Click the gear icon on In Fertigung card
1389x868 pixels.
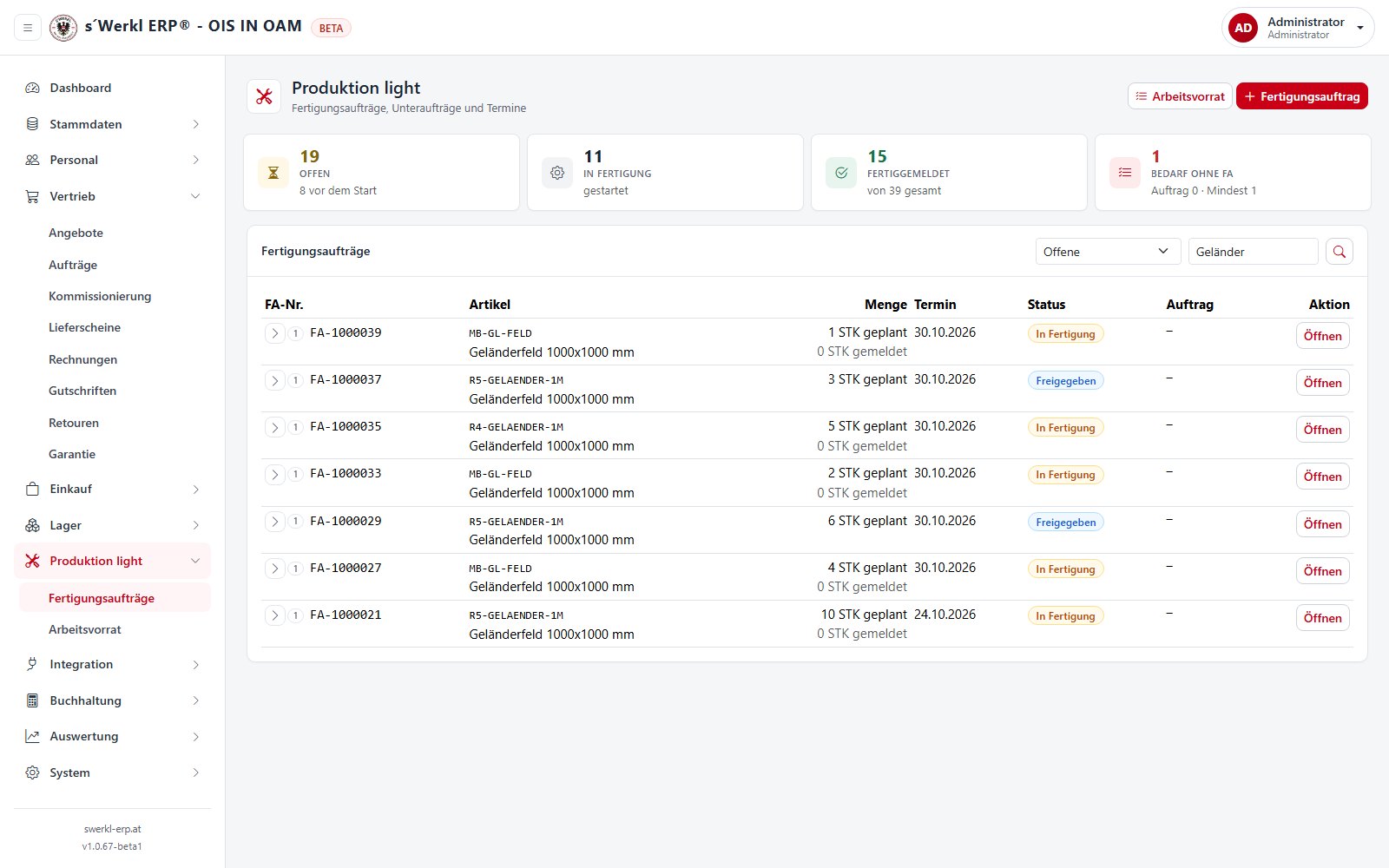pos(557,173)
